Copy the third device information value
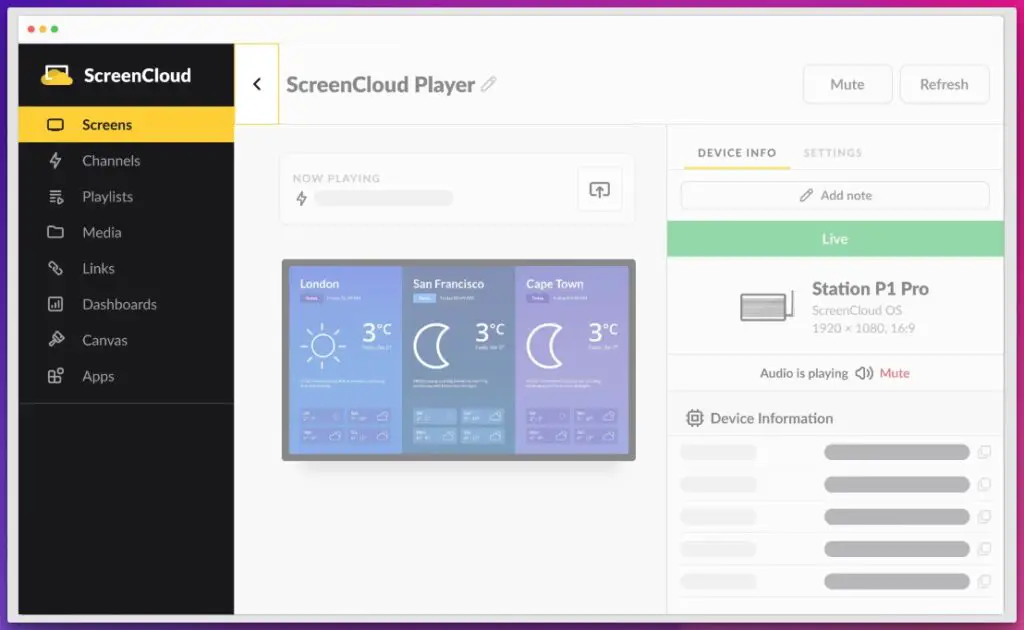The width and height of the screenshot is (1024, 630). point(984,516)
